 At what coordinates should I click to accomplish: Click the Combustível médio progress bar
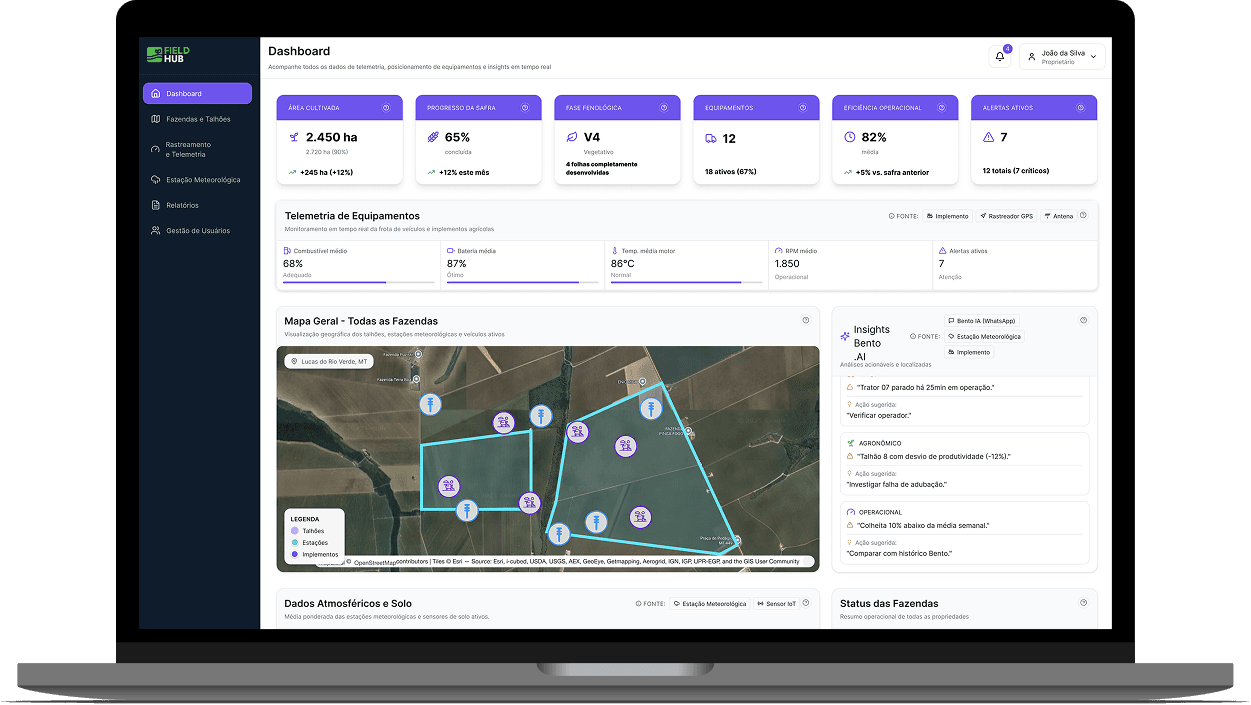click(357, 281)
